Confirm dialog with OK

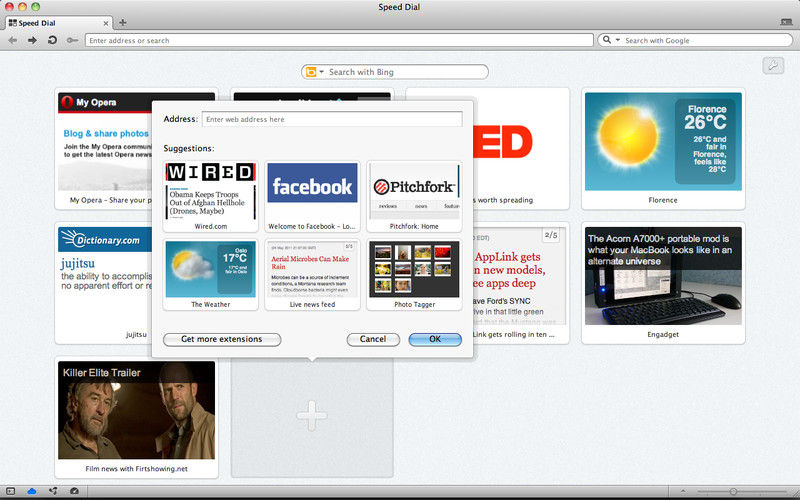pyautogui.click(x=435, y=339)
